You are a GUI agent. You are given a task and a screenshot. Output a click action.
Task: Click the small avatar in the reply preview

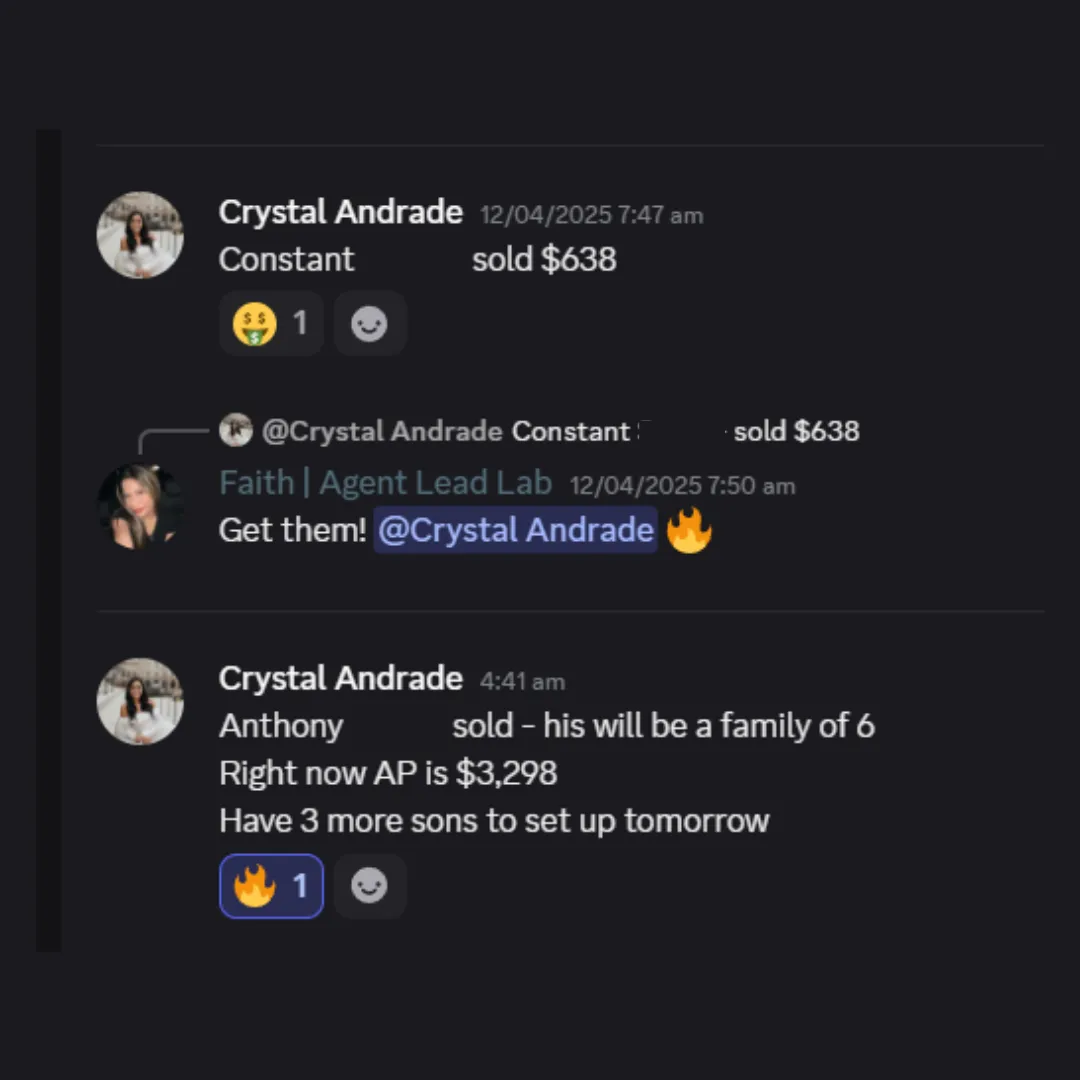tap(236, 430)
